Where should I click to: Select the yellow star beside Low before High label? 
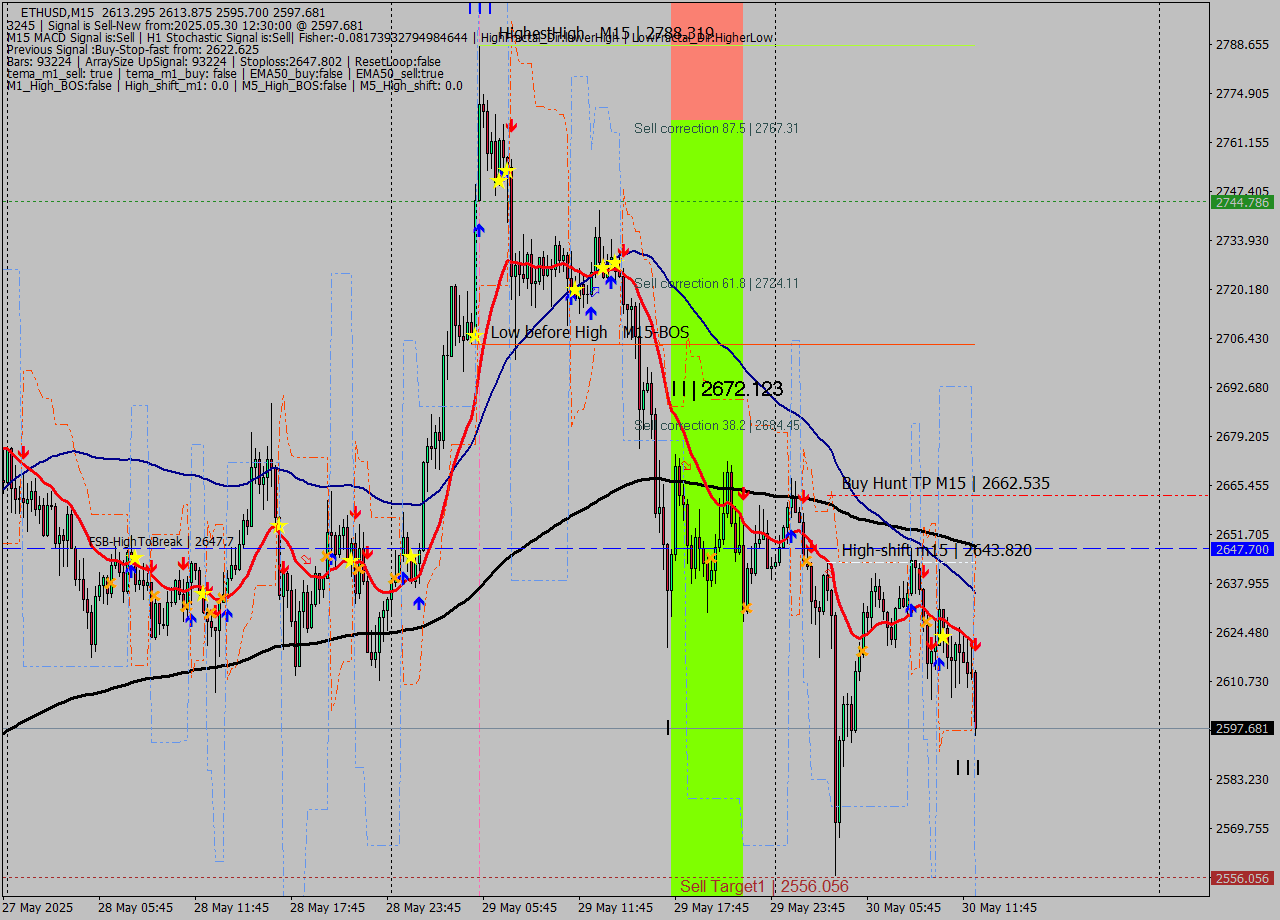click(x=475, y=335)
